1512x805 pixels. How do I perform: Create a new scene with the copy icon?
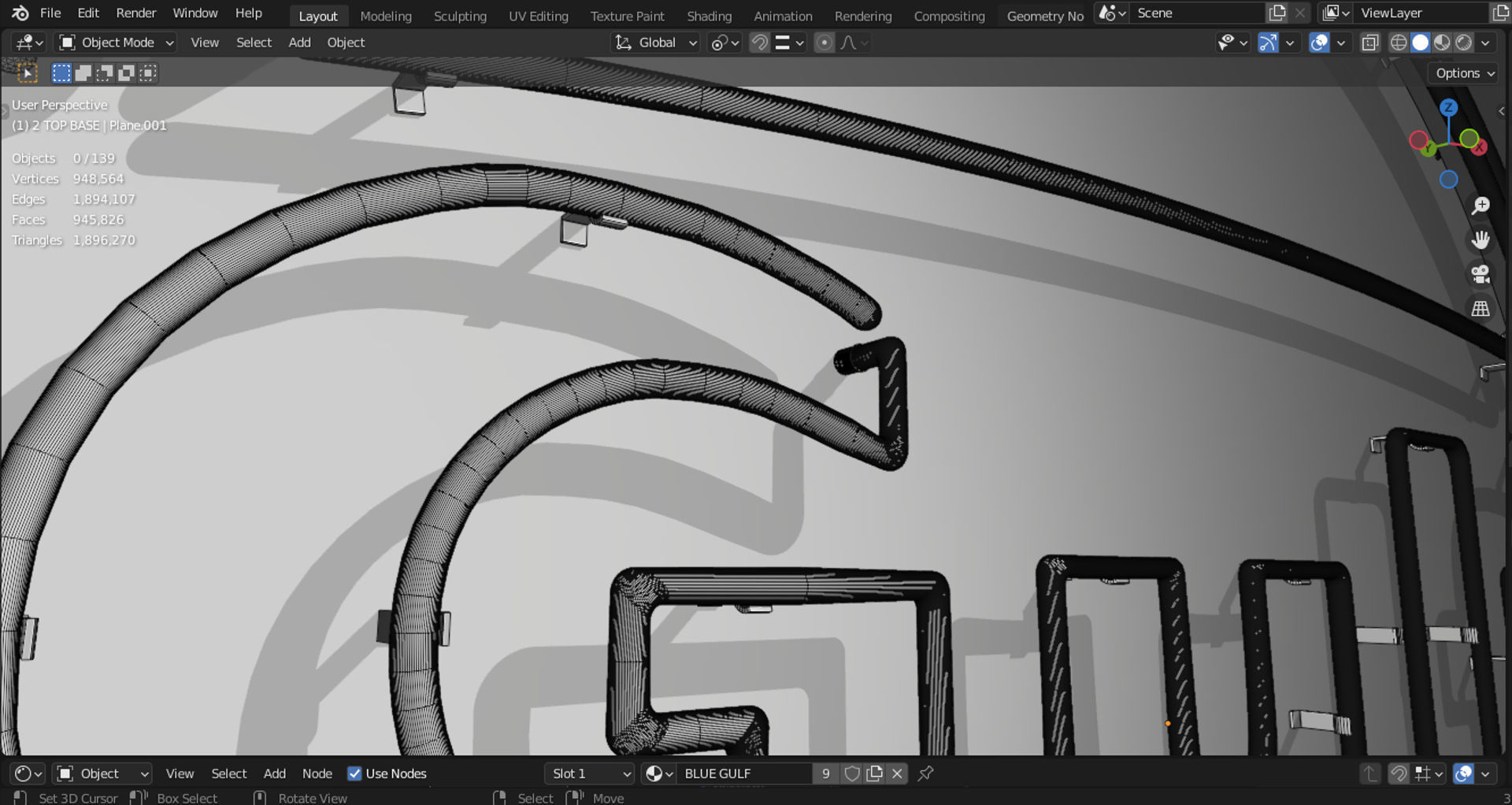(1277, 13)
